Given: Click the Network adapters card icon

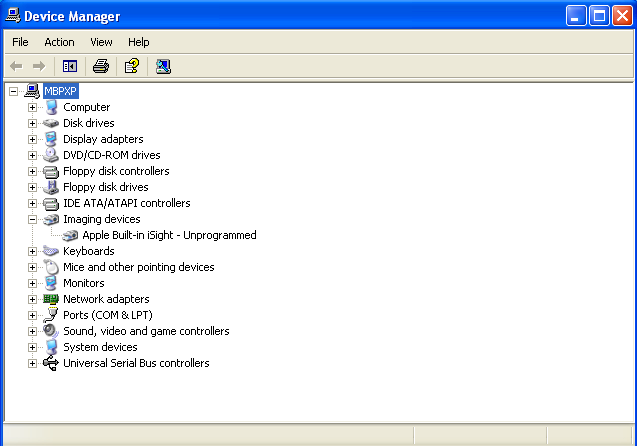Looking at the screenshot, I should pos(51,299).
